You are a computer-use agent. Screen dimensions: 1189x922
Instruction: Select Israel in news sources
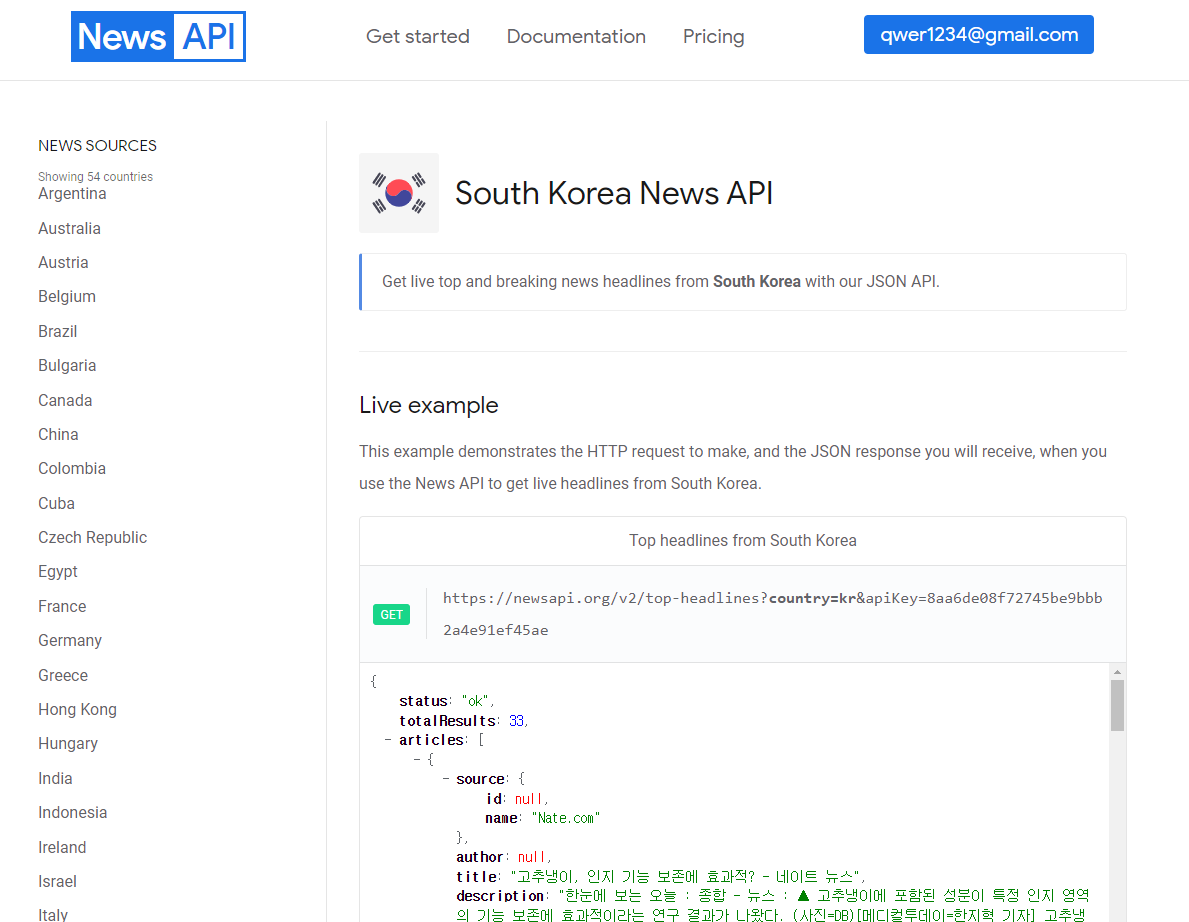coord(58,882)
